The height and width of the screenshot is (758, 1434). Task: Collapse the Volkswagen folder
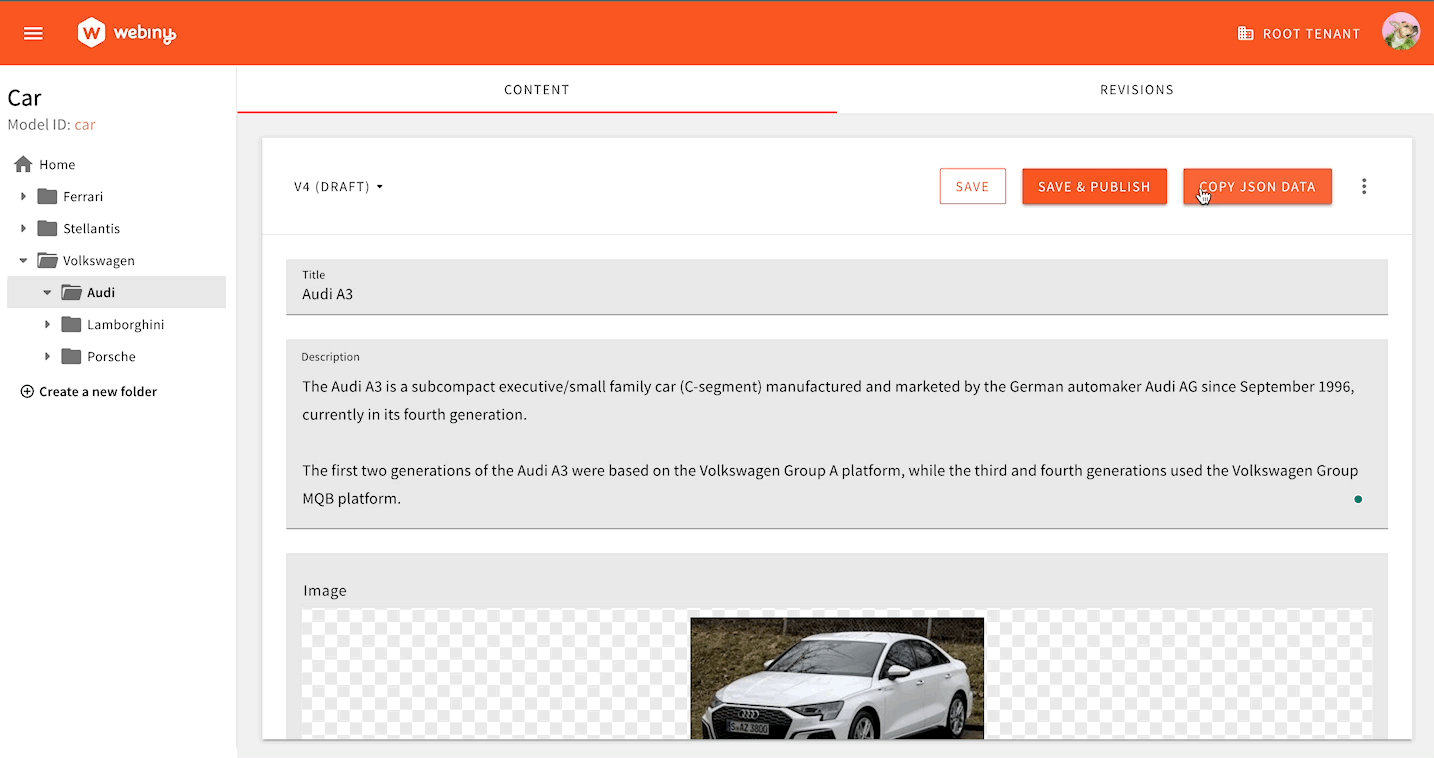point(24,261)
